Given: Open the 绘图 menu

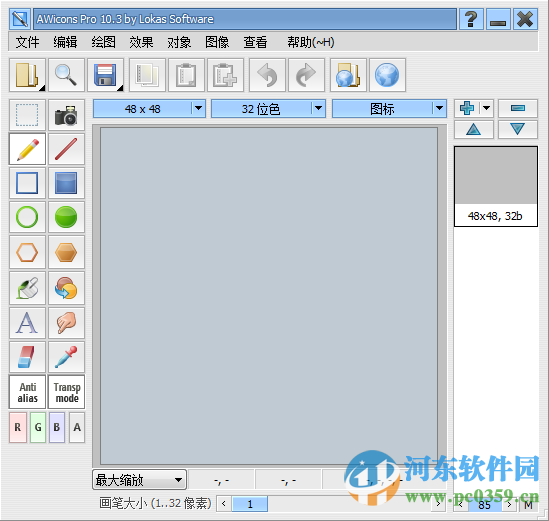Looking at the screenshot, I should tap(103, 42).
